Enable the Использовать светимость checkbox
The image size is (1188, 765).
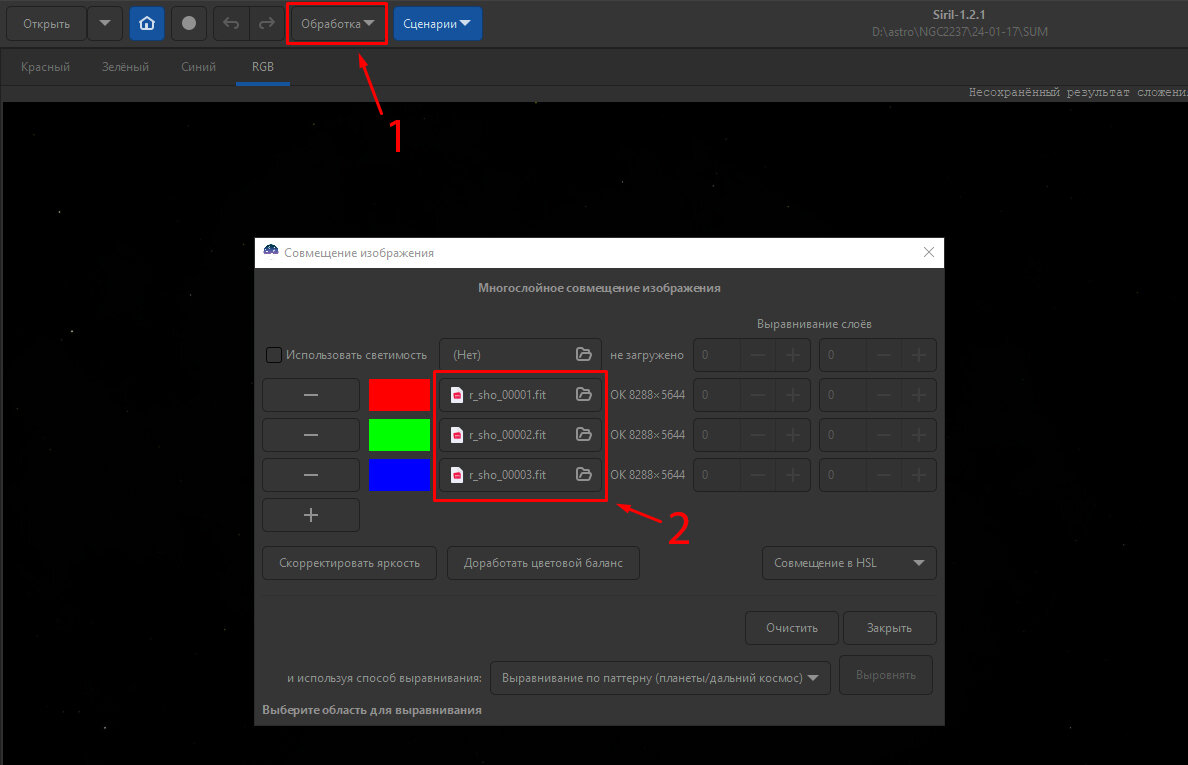(x=274, y=354)
